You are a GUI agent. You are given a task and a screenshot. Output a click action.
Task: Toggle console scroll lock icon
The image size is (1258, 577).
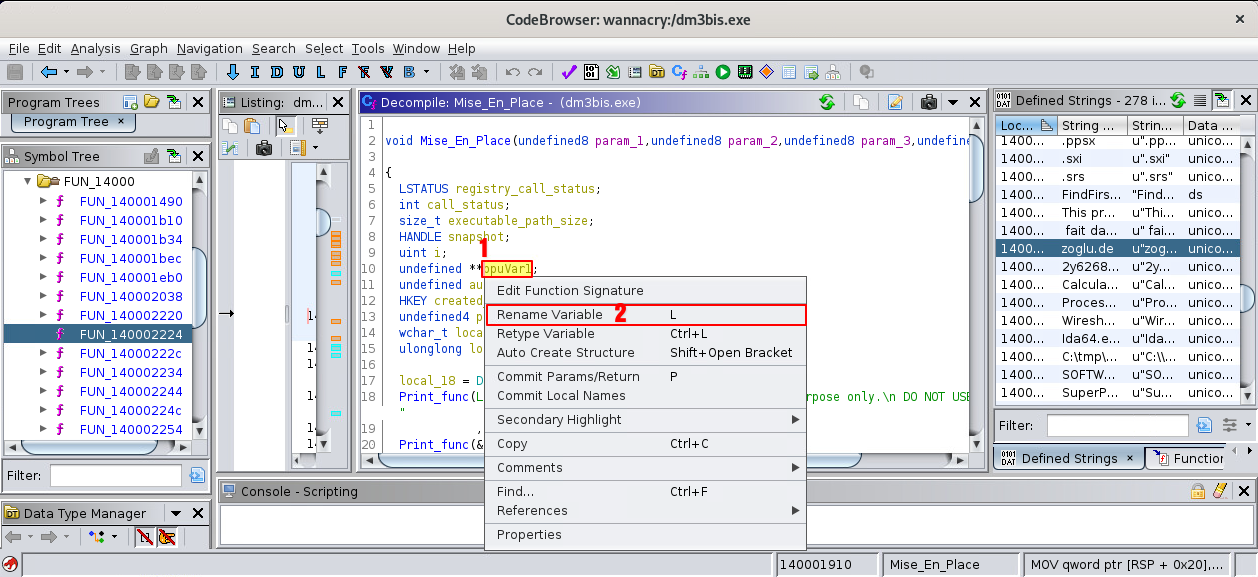[1197, 491]
